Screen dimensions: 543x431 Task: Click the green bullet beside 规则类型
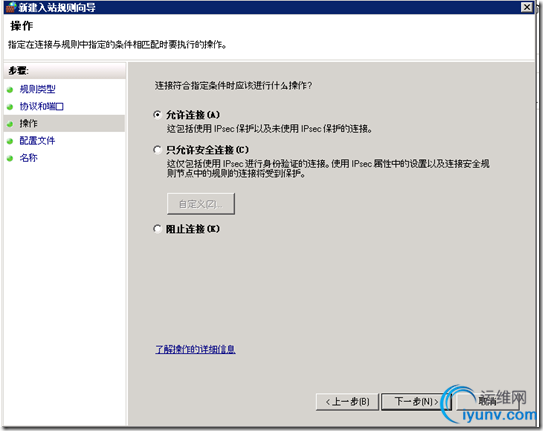pos(10,90)
